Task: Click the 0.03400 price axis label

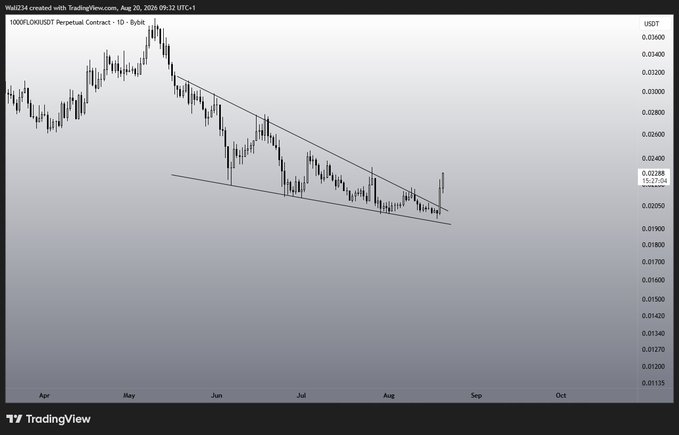Action: coord(653,54)
